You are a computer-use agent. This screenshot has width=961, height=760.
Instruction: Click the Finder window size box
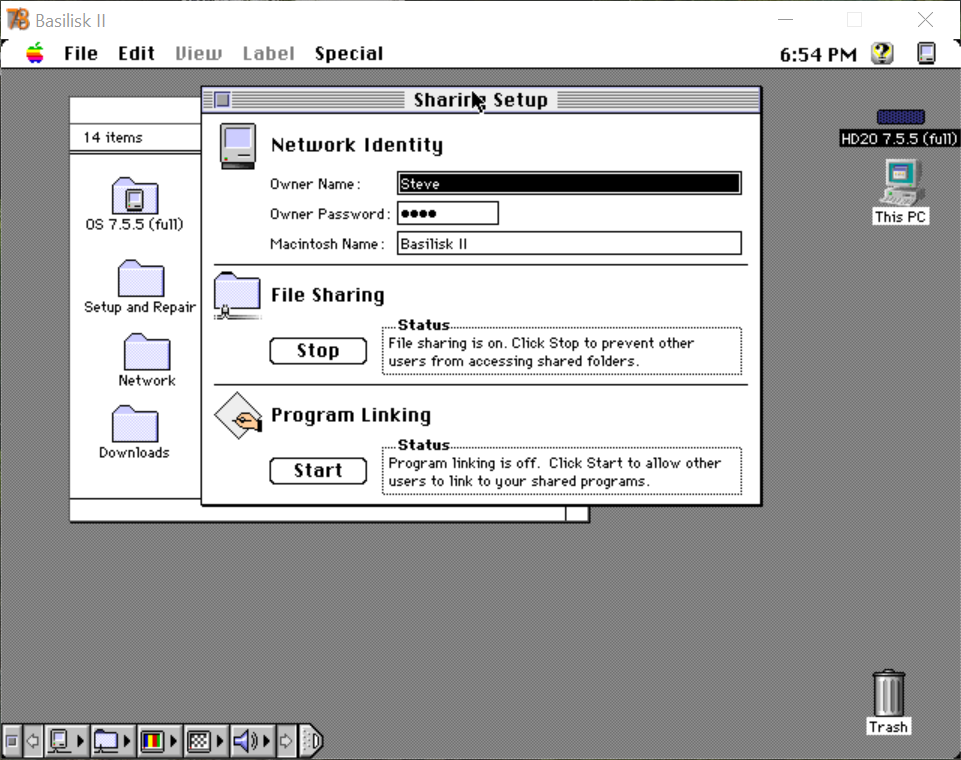pos(577,514)
